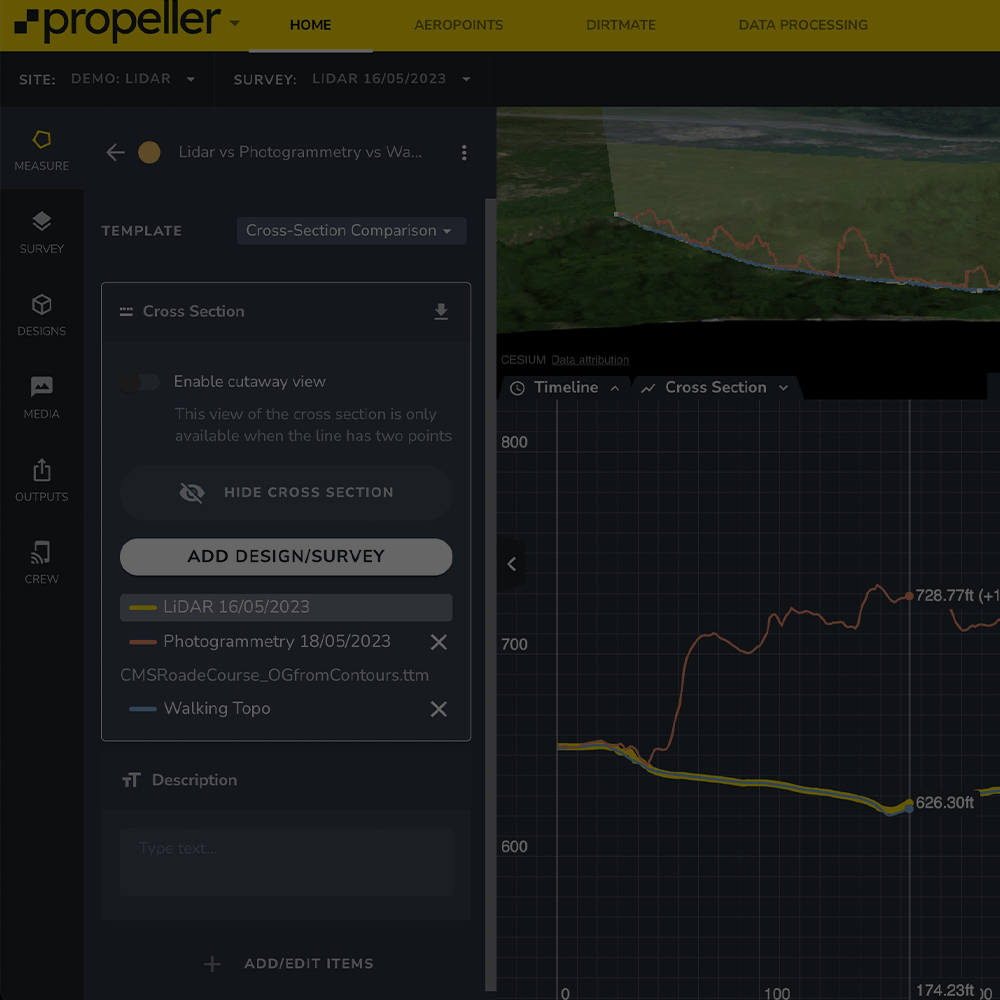Switch to the AEROPOINTS tab
Screen dimensions: 1000x1000
(459, 25)
